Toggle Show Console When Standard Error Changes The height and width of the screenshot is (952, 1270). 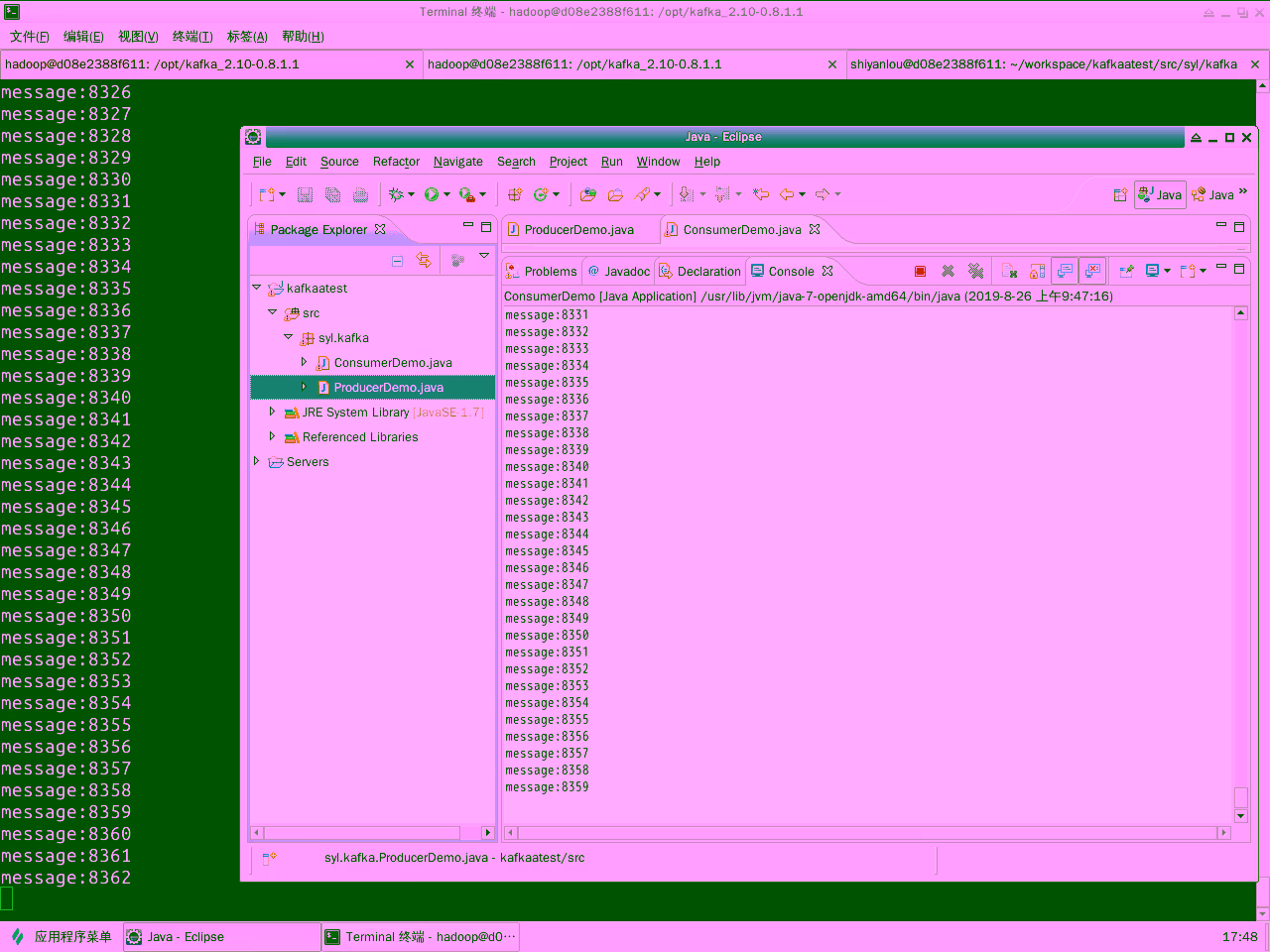[1092, 271]
